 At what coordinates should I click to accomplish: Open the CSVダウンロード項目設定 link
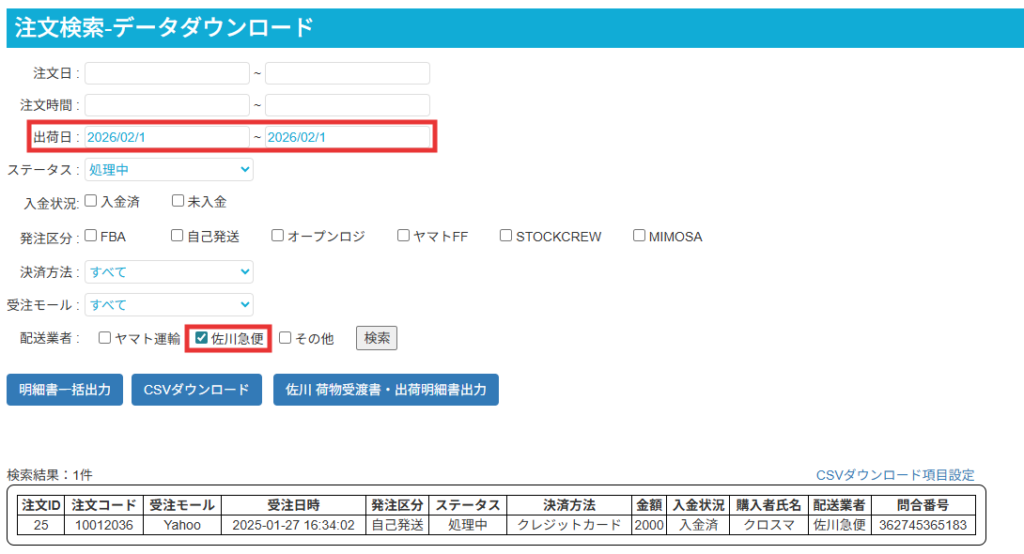894,475
